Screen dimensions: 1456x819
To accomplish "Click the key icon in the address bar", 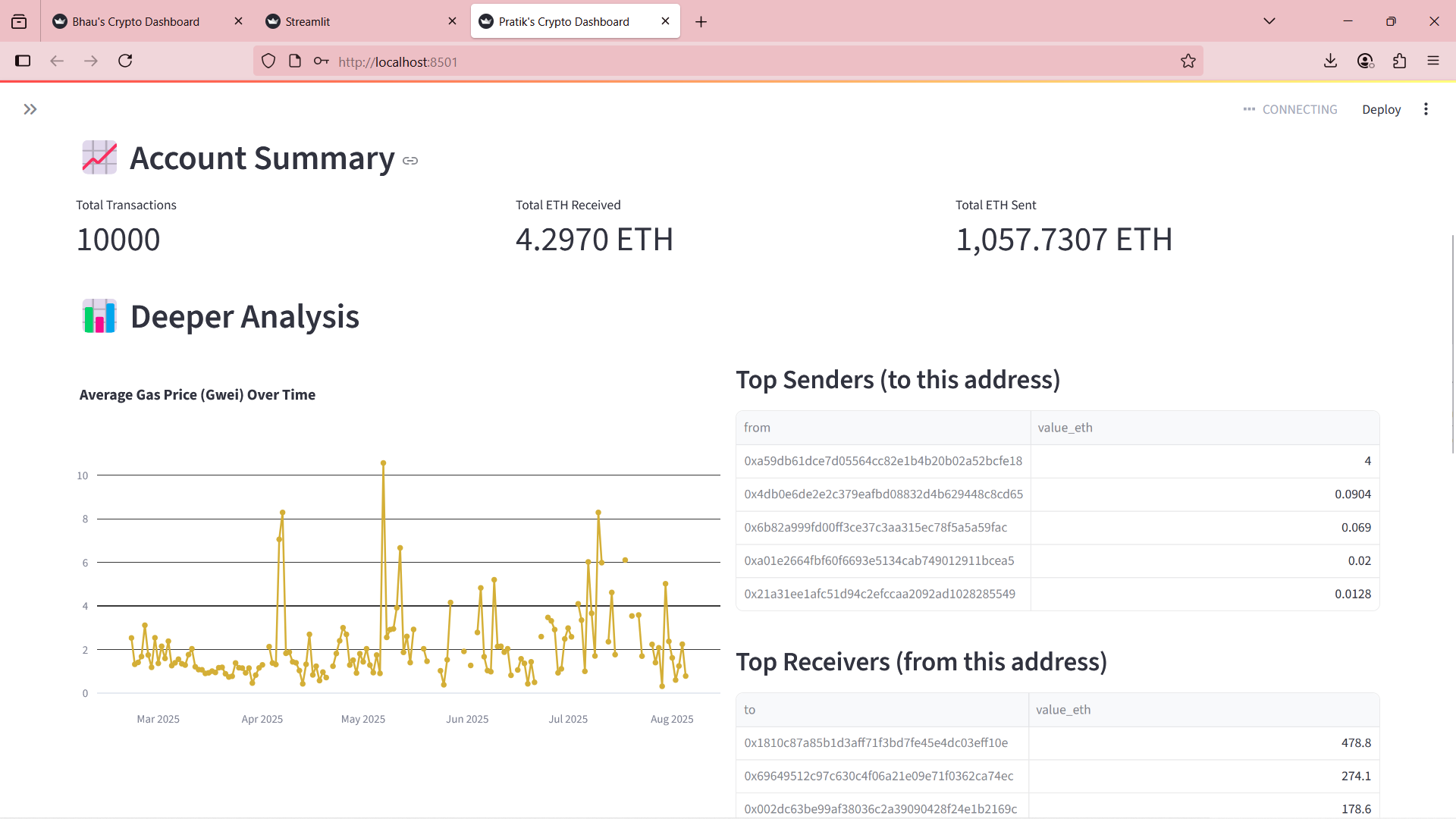I will [321, 61].
